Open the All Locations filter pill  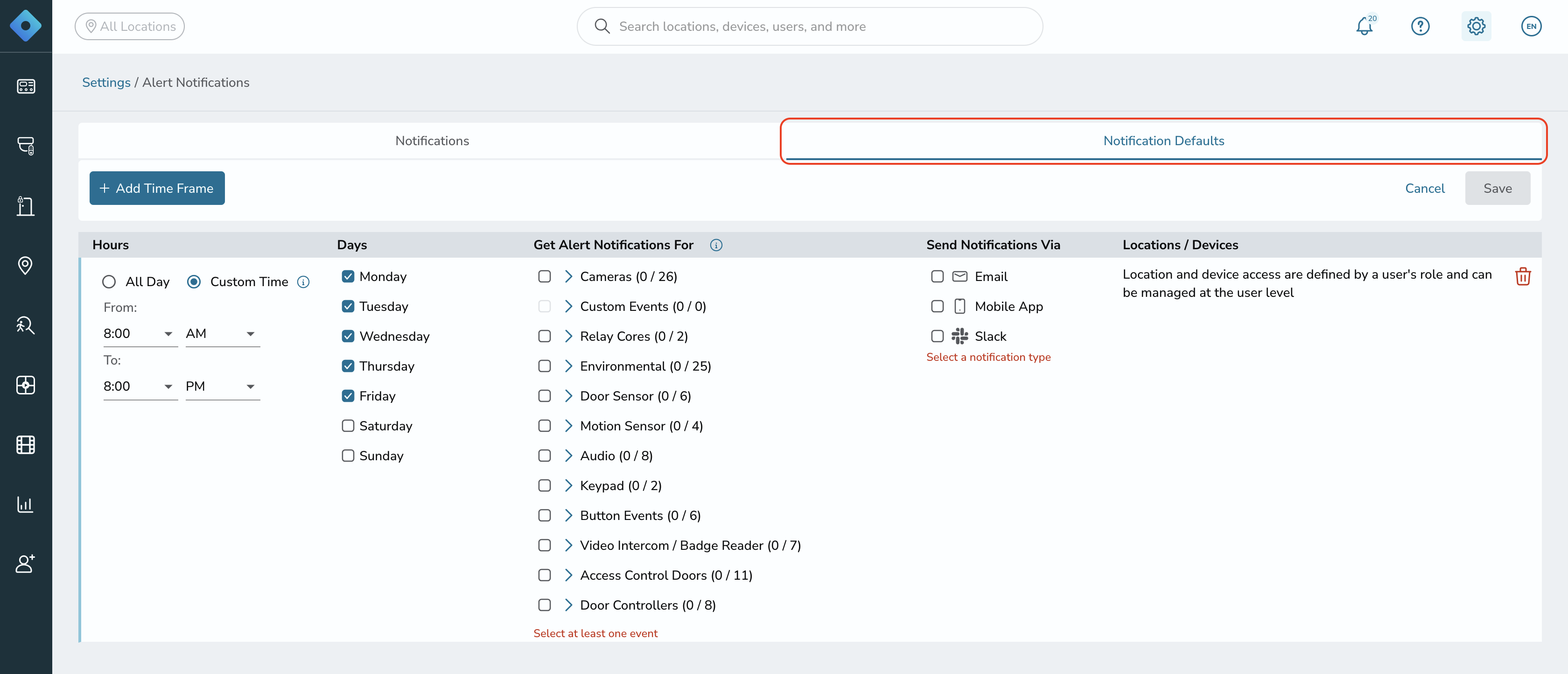click(130, 26)
